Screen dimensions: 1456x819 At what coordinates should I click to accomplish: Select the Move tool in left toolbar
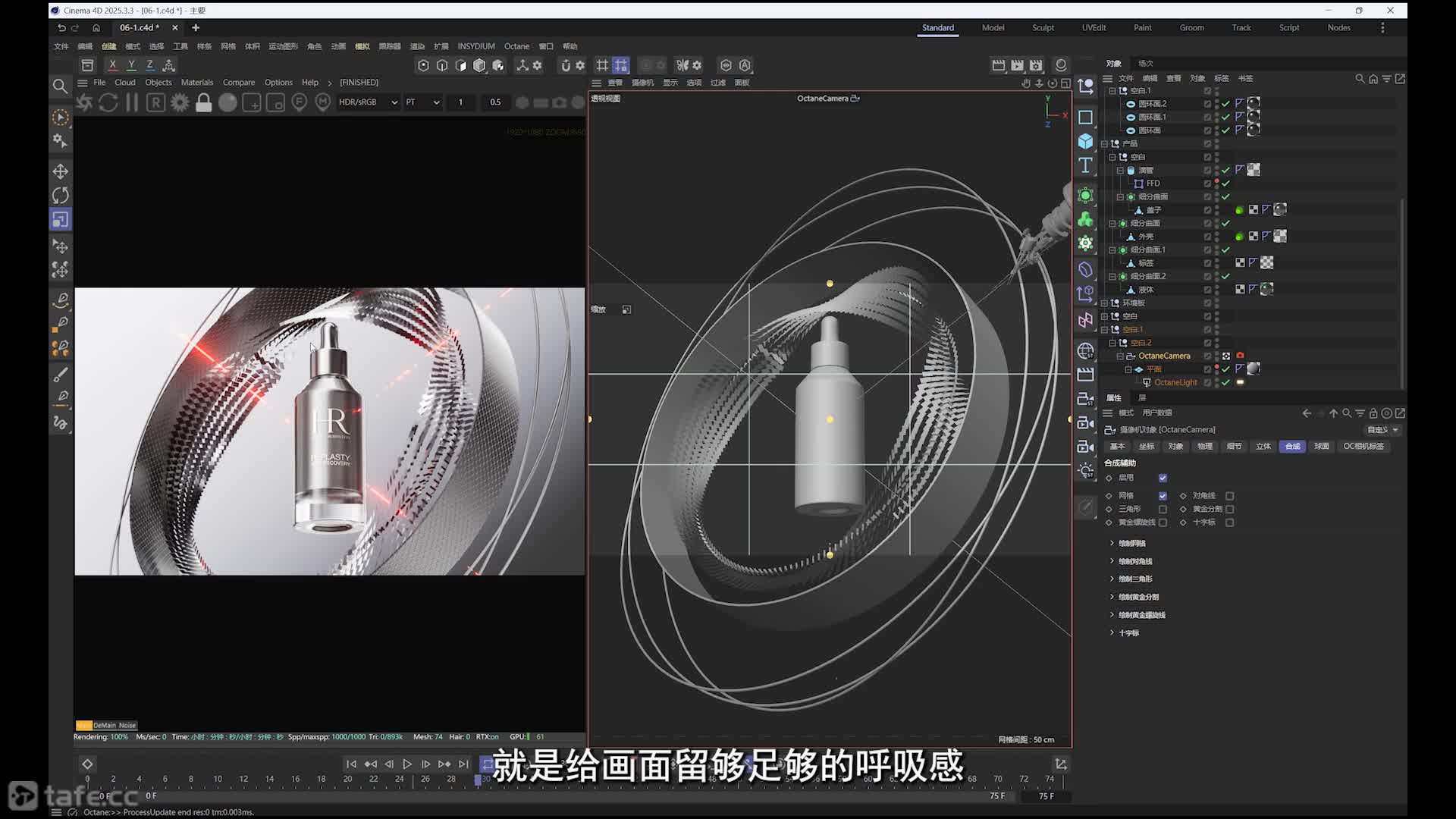pyautogui.click(x=61, y=171)
